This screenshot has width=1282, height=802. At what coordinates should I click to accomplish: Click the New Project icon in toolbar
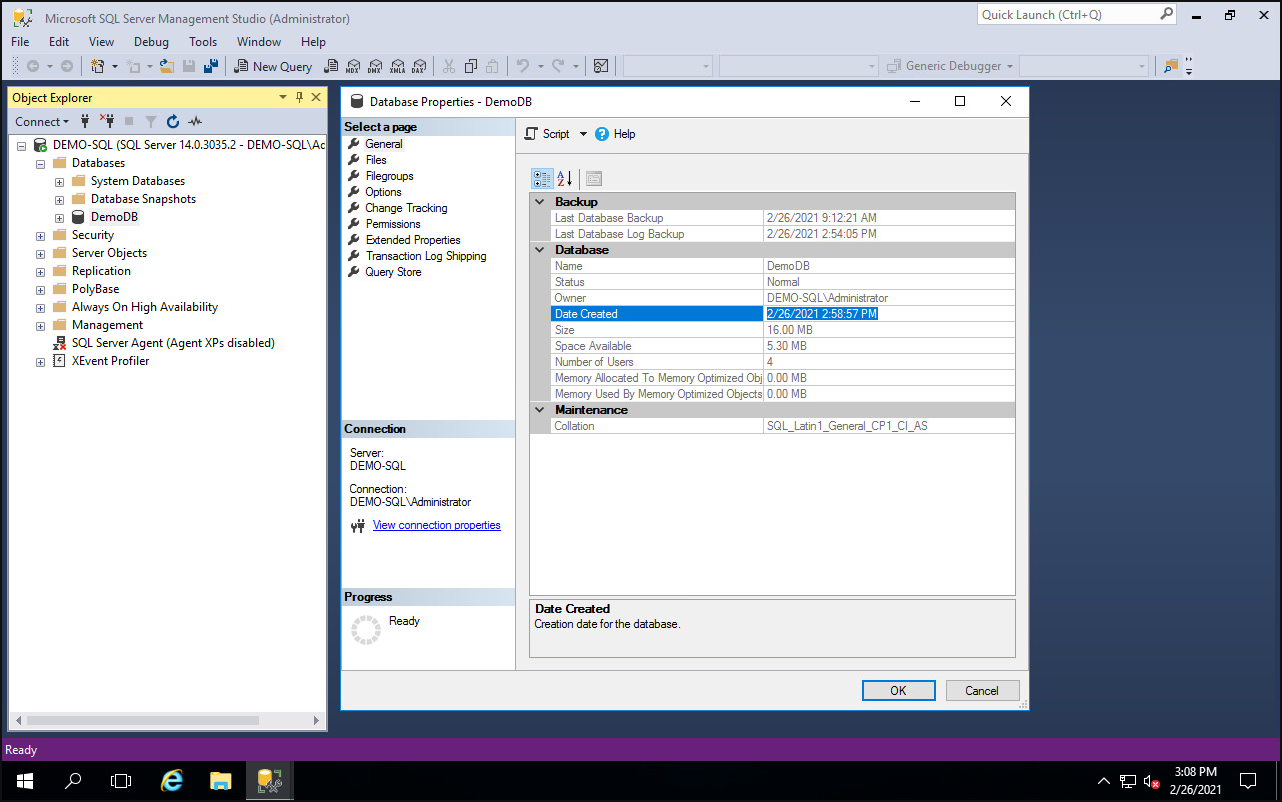pos(97,66)
